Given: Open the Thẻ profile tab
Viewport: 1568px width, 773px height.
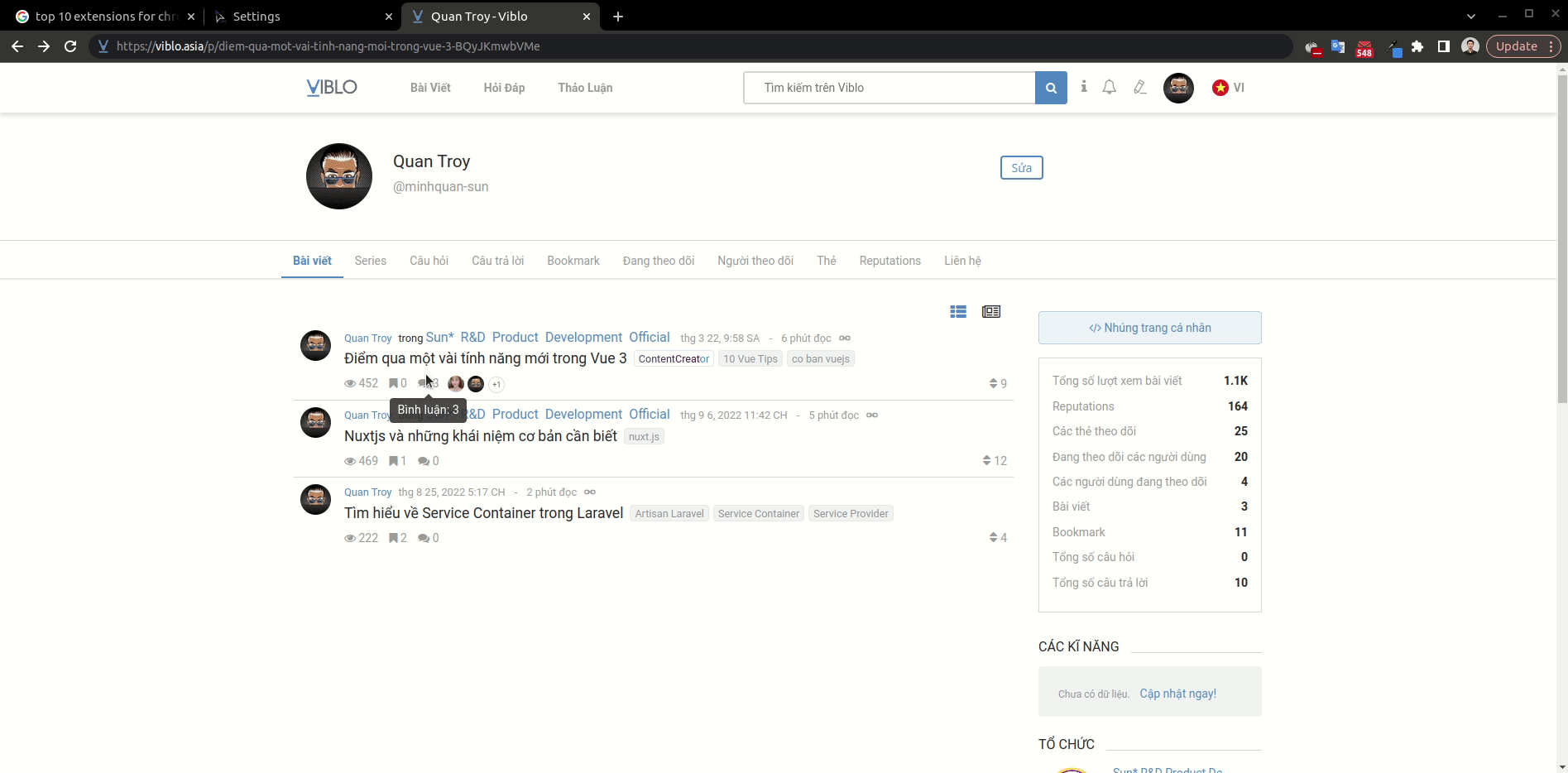Looking at the screenshot, I should click(x=827, y=261).
